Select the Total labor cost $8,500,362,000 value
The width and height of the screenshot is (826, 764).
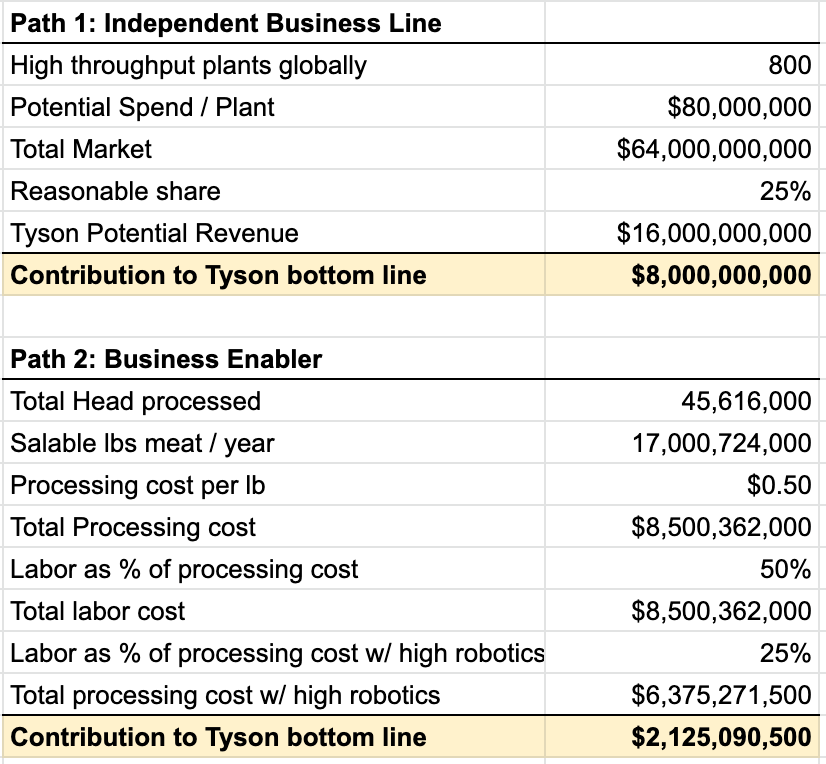(682, 611)
